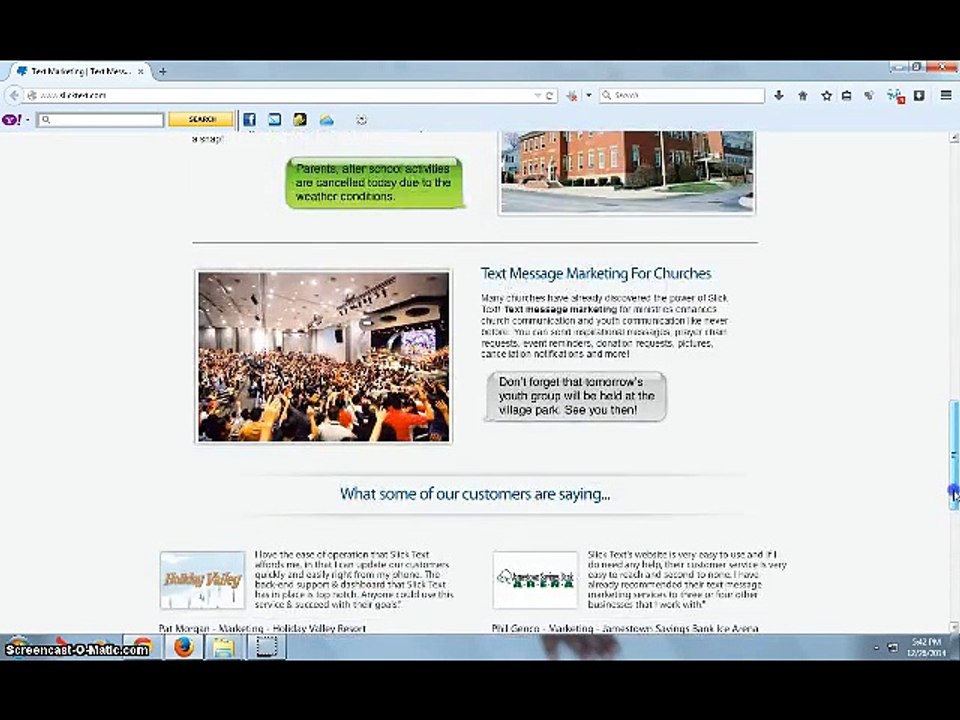Click the church congregation photo
Image resolution: width=960 pixels, height=720 pixels.
tap(323, 356)
